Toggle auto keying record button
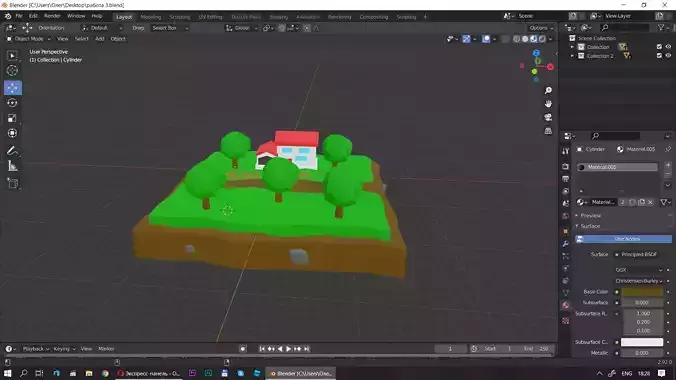The image size is (676, 380). (243, 349)
